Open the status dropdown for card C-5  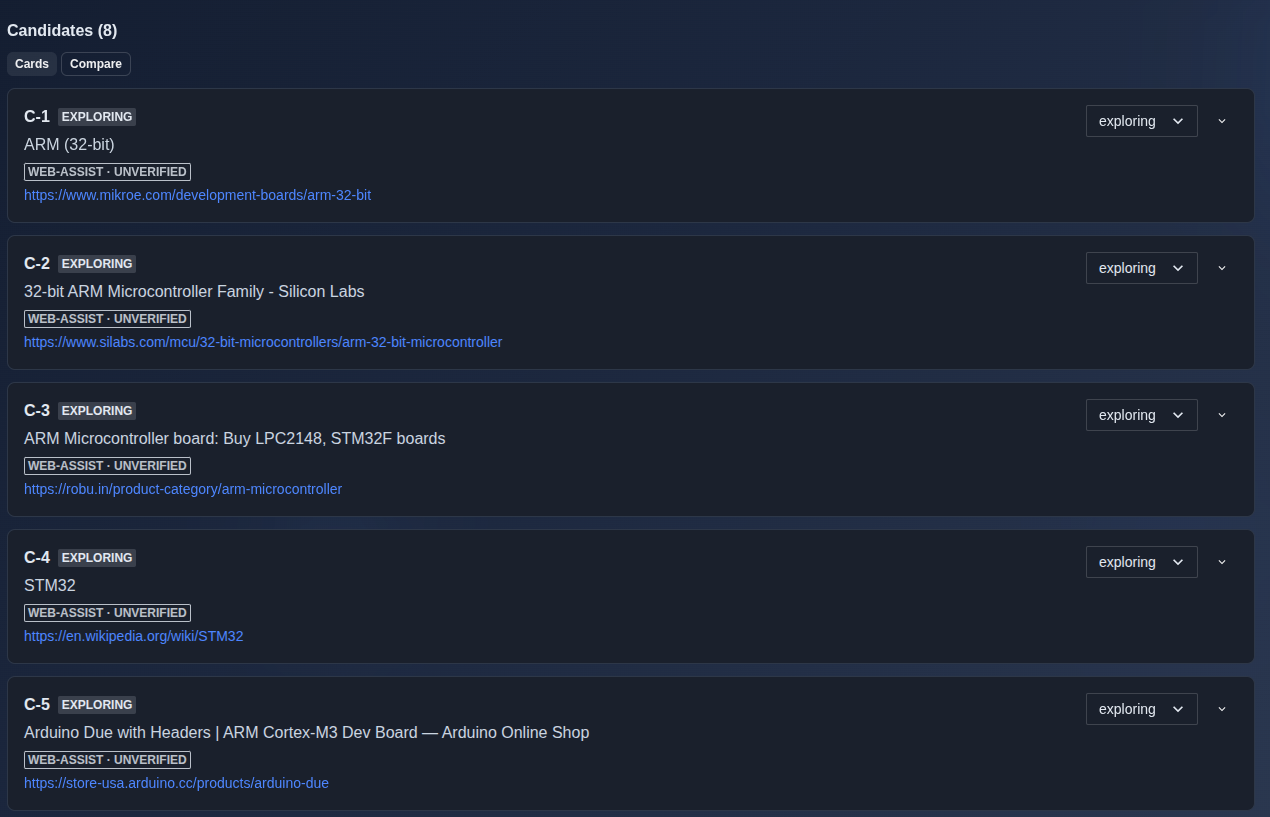click(x=1141, y=709)
